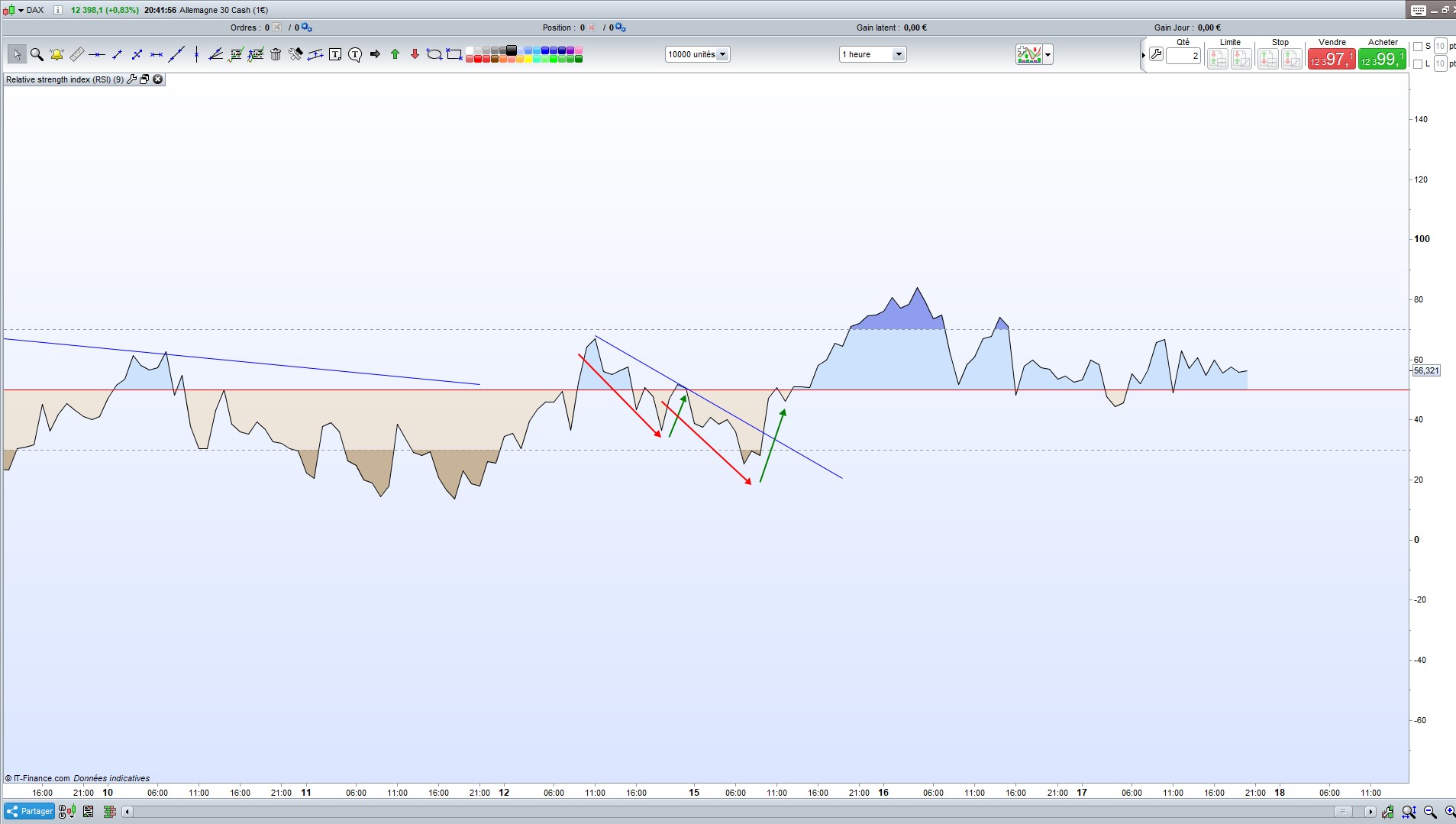Enable the L limit checkbox
The width and height of the screenshot is (1456, 824).
click(1418, 64)
